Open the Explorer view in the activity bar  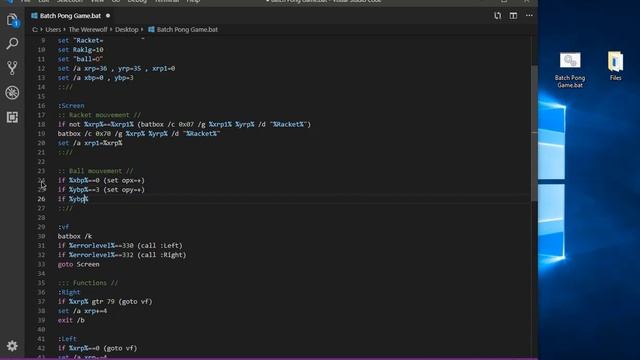[x=12, y=20]
